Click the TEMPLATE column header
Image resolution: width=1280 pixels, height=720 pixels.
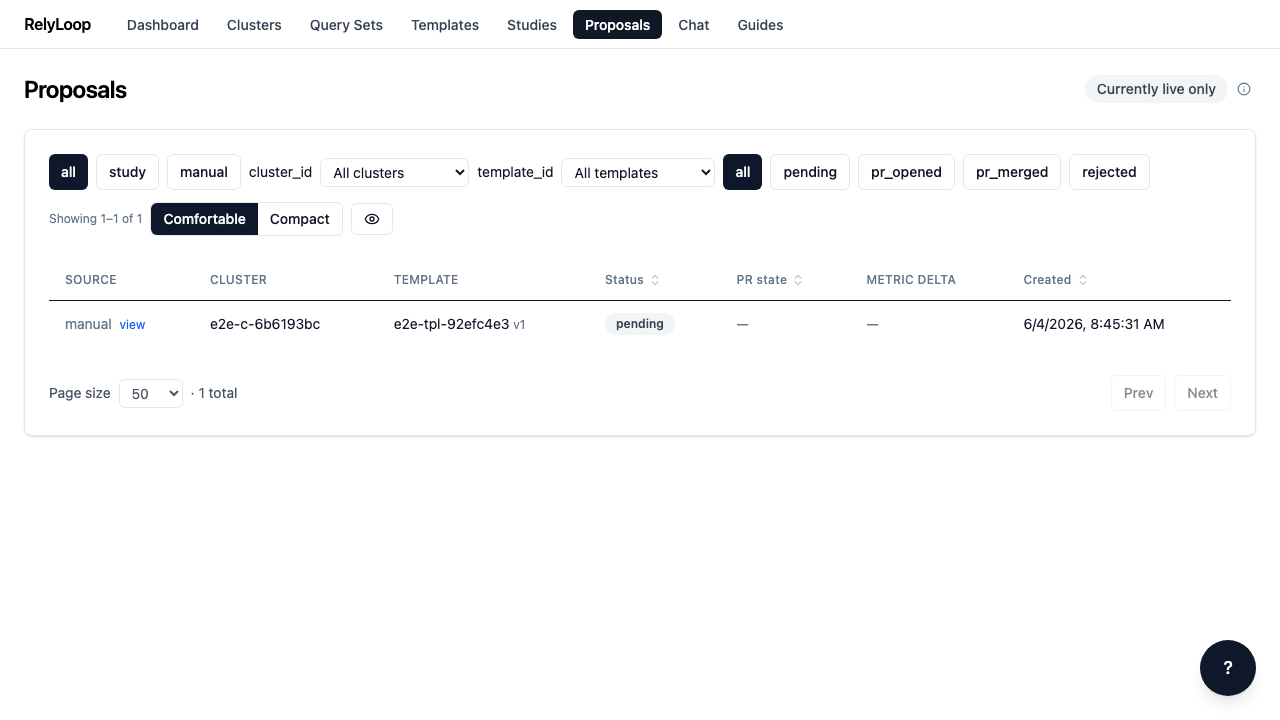(x=426, y=280)
